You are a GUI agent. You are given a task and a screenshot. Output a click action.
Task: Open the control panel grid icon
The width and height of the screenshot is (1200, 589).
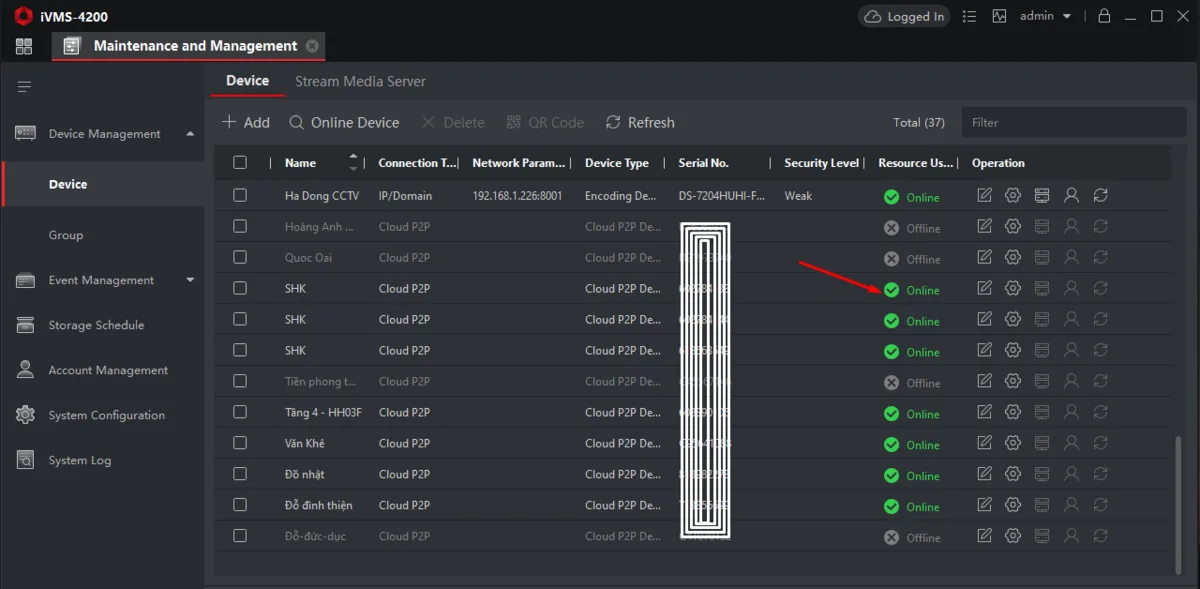coord(24,46)
